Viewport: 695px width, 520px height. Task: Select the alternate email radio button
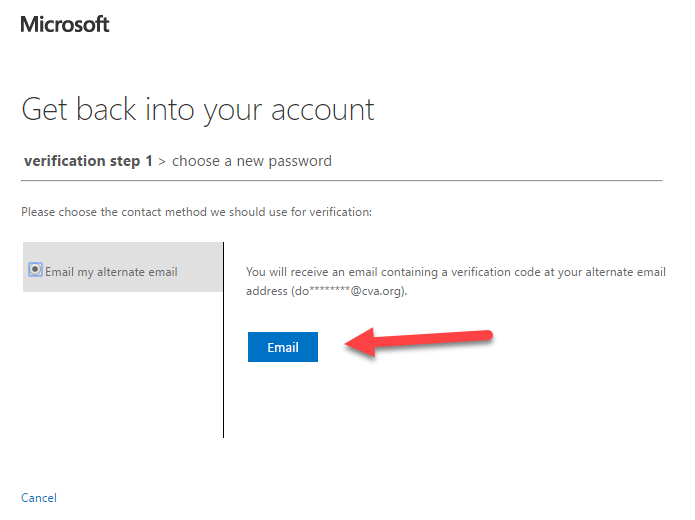click(35, 270)
